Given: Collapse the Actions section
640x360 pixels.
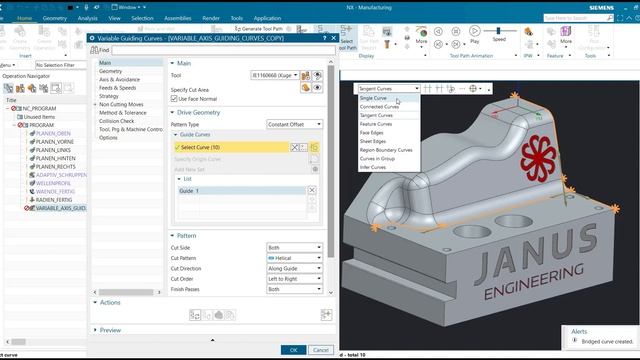Looking at the screenshot, I should click(95, 302).
